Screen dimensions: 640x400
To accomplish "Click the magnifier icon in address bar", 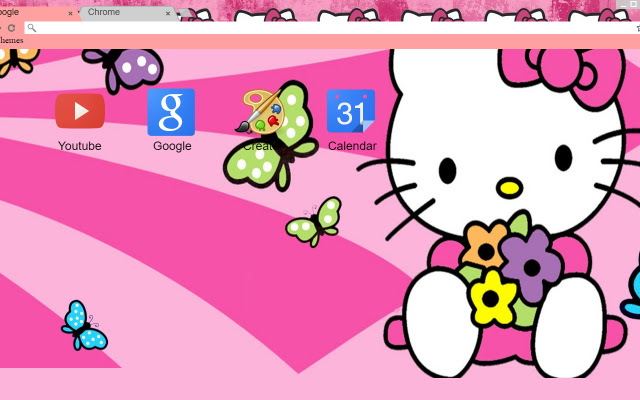I will point(32,28).
